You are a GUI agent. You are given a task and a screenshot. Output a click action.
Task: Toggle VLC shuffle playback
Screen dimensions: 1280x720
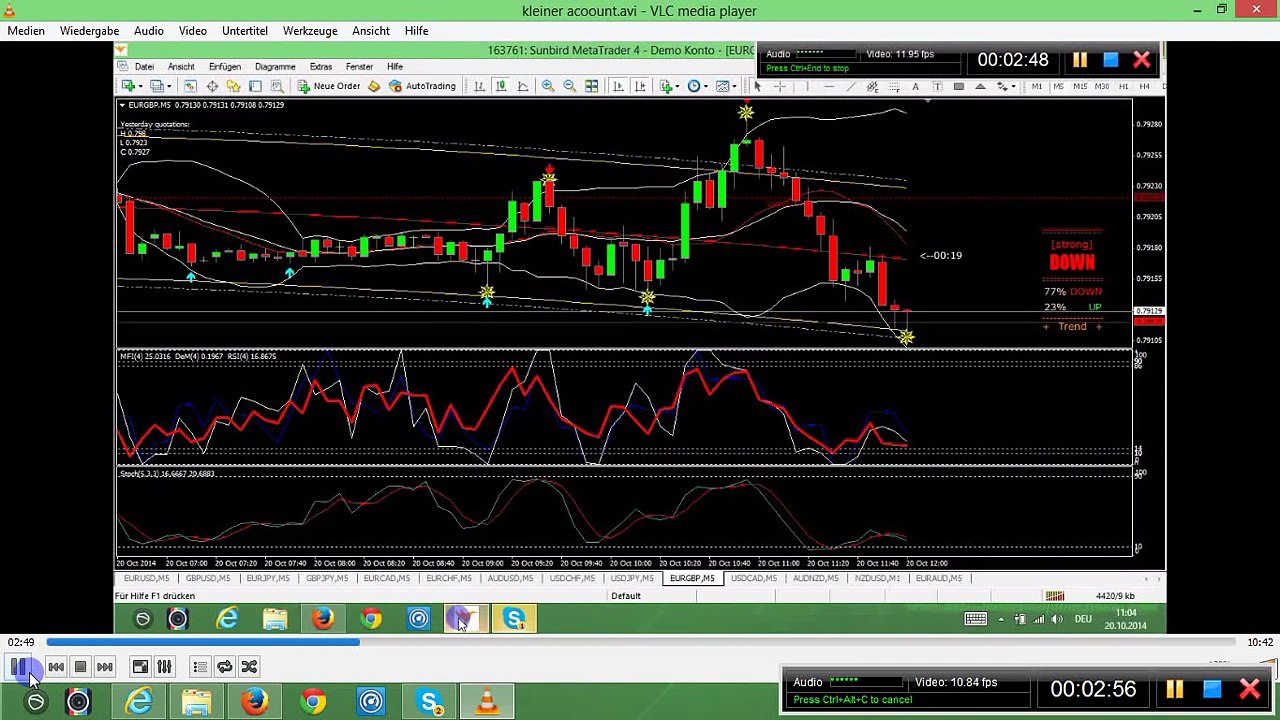click(249, 667)
